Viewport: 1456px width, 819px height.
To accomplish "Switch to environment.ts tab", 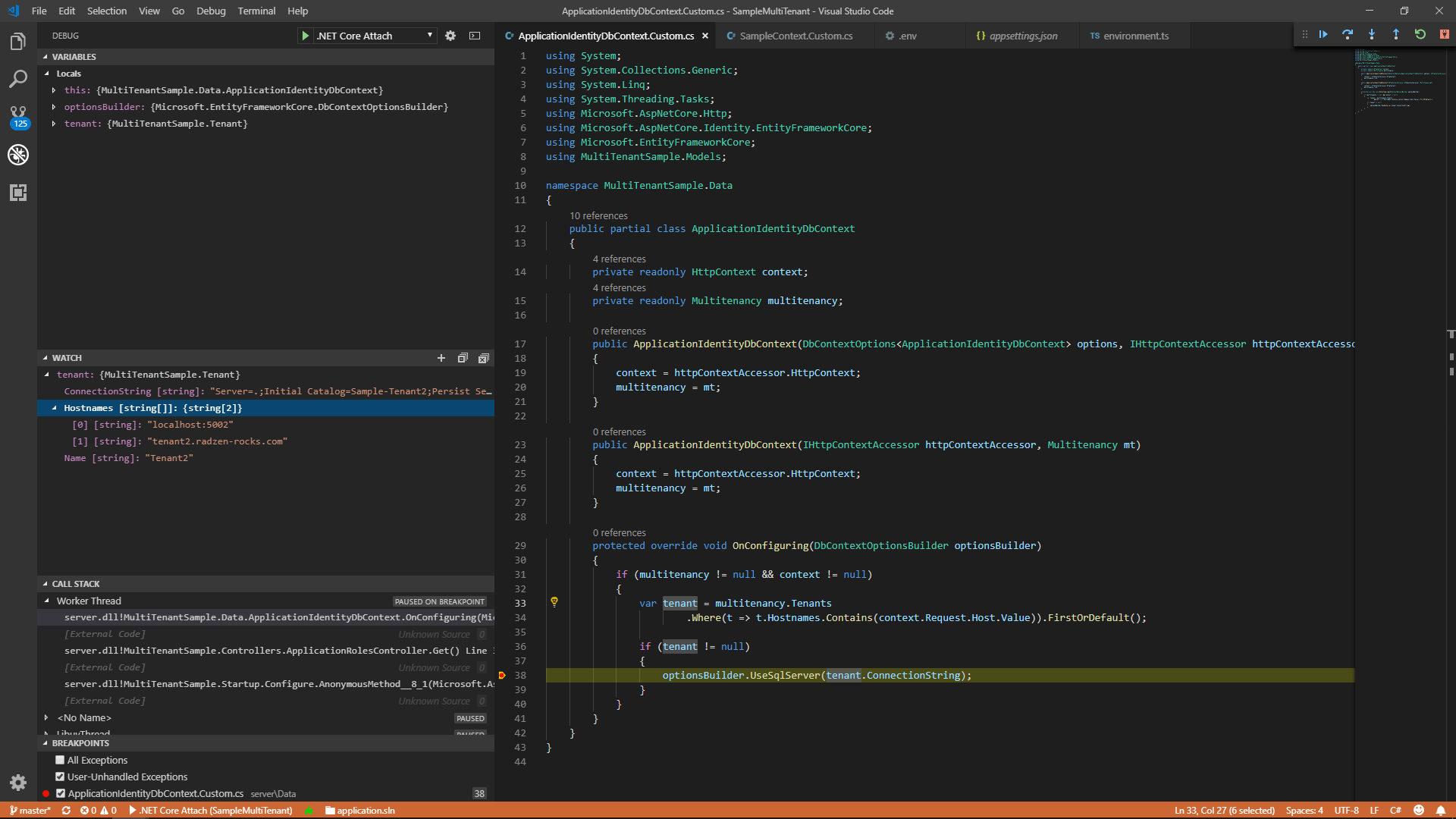I will (x=1135, y=36).
